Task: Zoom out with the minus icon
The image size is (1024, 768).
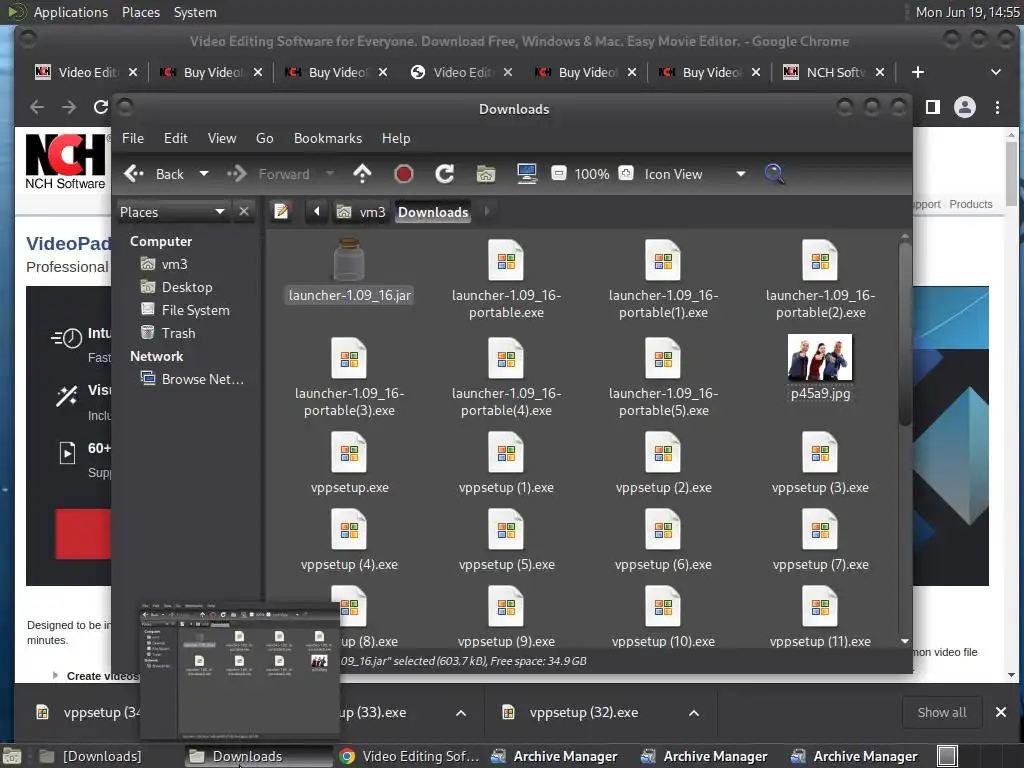Action: tap(559, 174)
